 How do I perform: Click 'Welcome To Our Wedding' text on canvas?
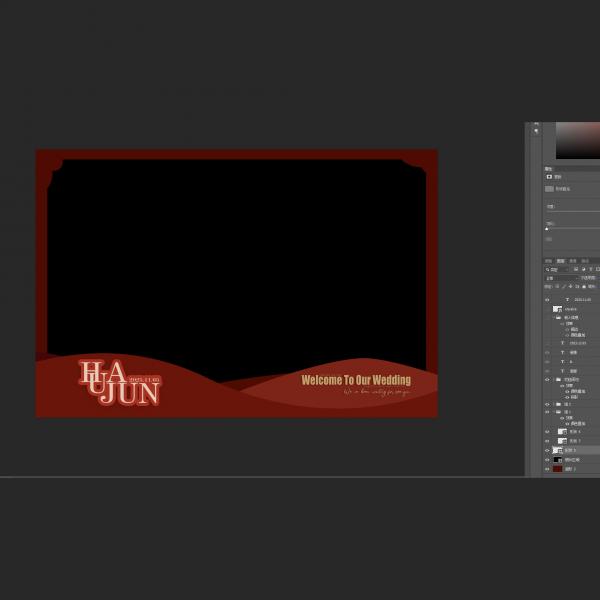point(355,380)
